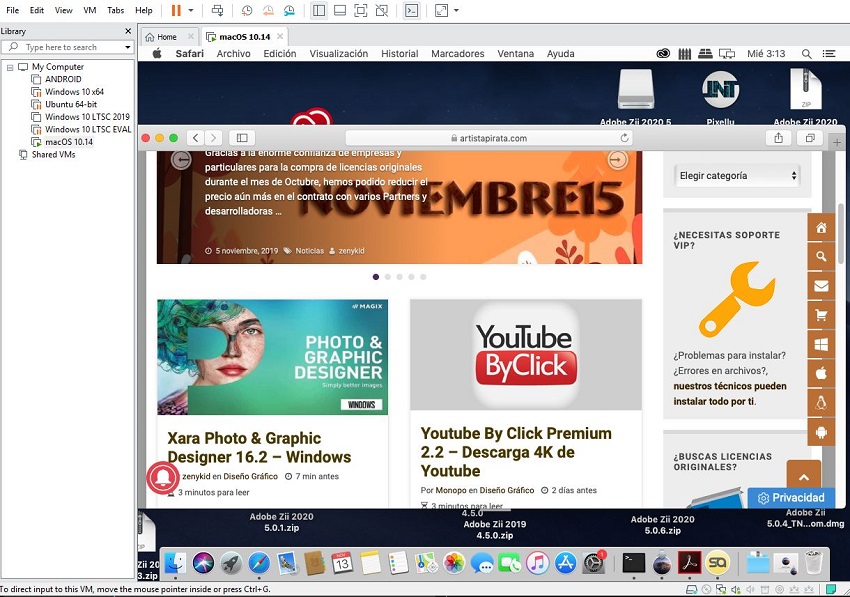Open VMware File menu
Image resolution: width=850 pixels, height=597 pixels.
tap(12, 10)
